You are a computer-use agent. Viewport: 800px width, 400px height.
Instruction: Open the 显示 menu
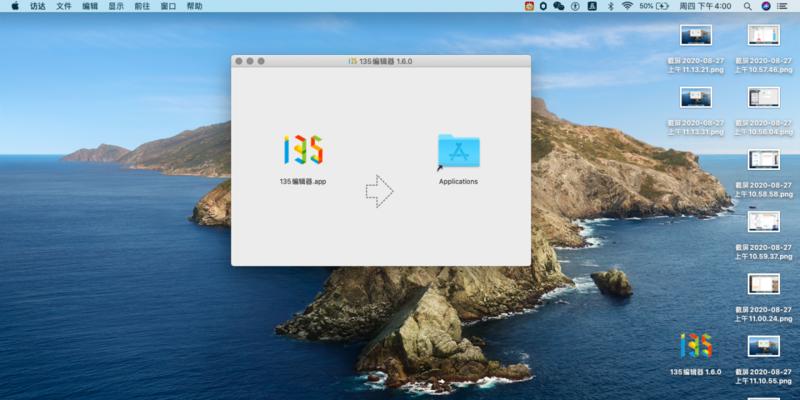[x=116, y=6]
